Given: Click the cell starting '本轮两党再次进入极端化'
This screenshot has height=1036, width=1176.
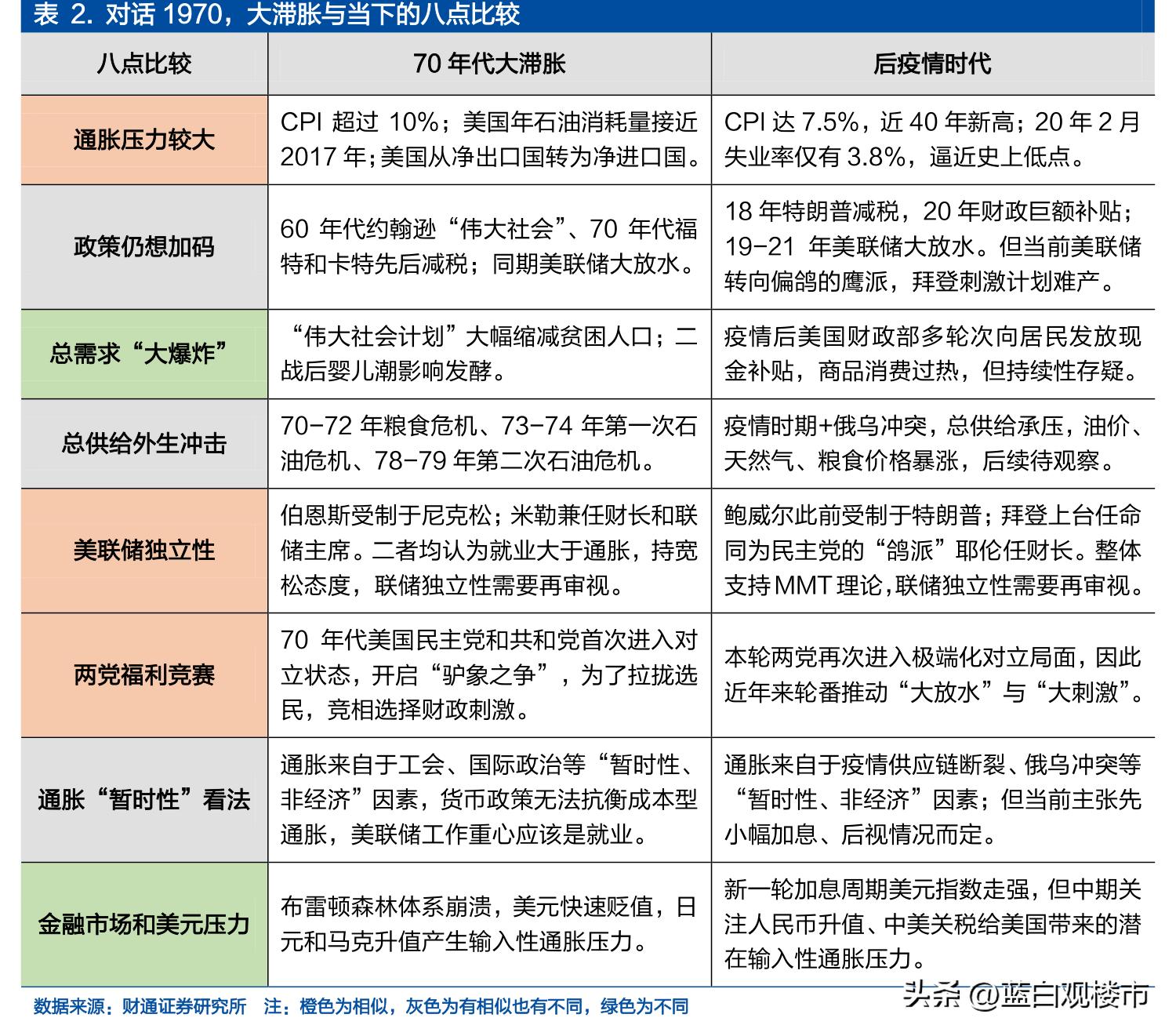Looking at the screenshot, I should pos(932,675).
